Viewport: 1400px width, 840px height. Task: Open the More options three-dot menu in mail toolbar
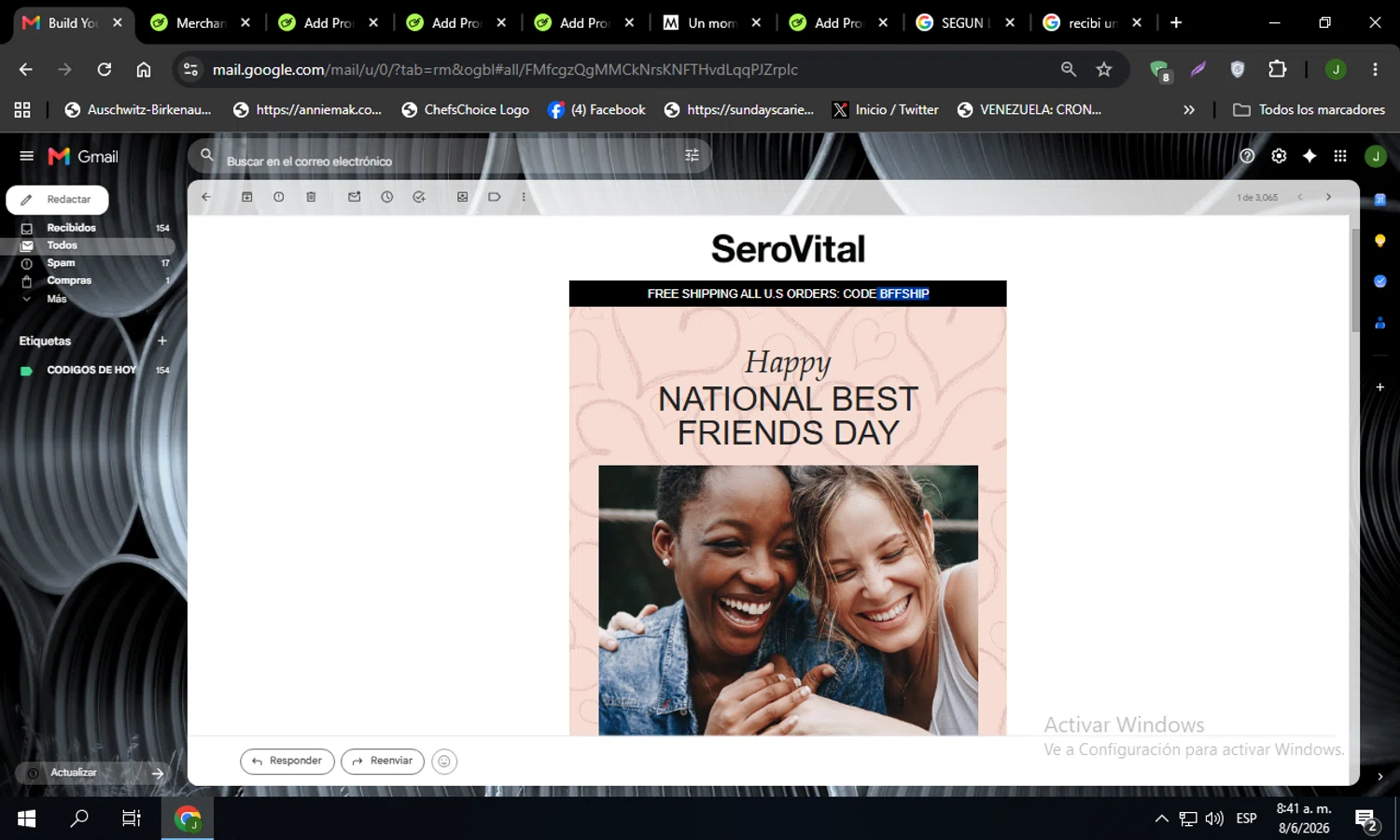click(x=524, y=197)
